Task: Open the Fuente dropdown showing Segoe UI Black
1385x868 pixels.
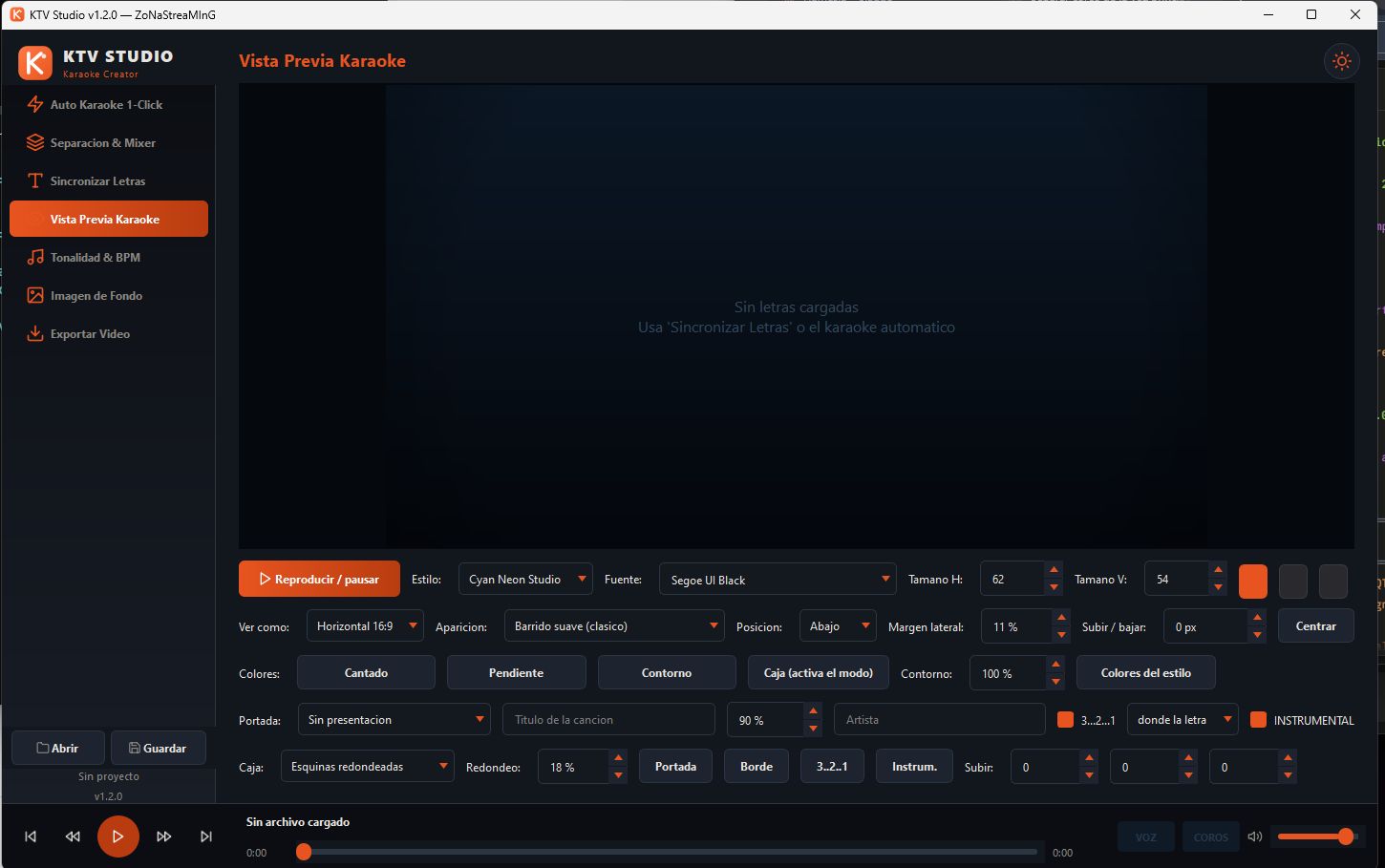Action: point(778,580)
